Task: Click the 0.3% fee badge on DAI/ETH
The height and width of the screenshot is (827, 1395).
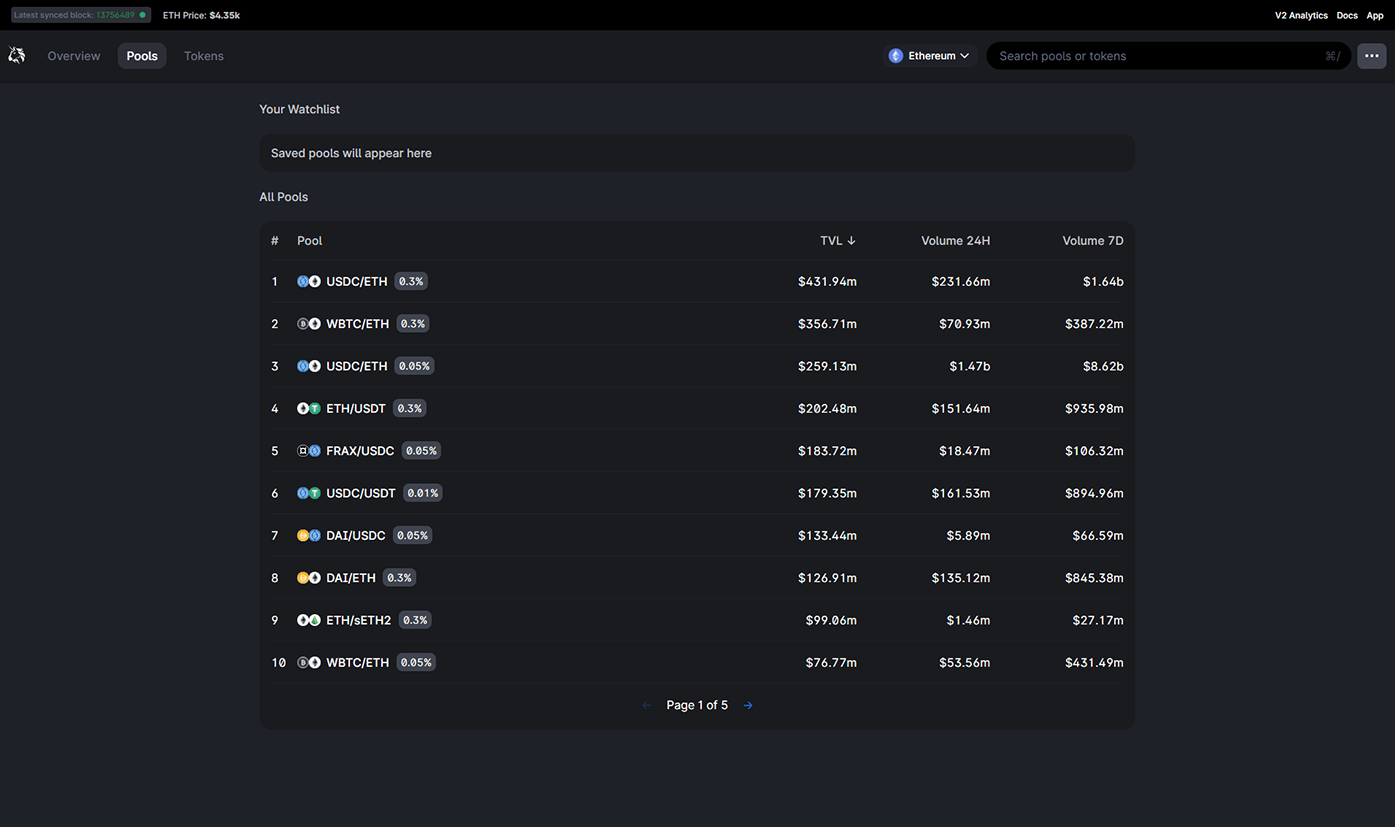Action: point(399,578)
